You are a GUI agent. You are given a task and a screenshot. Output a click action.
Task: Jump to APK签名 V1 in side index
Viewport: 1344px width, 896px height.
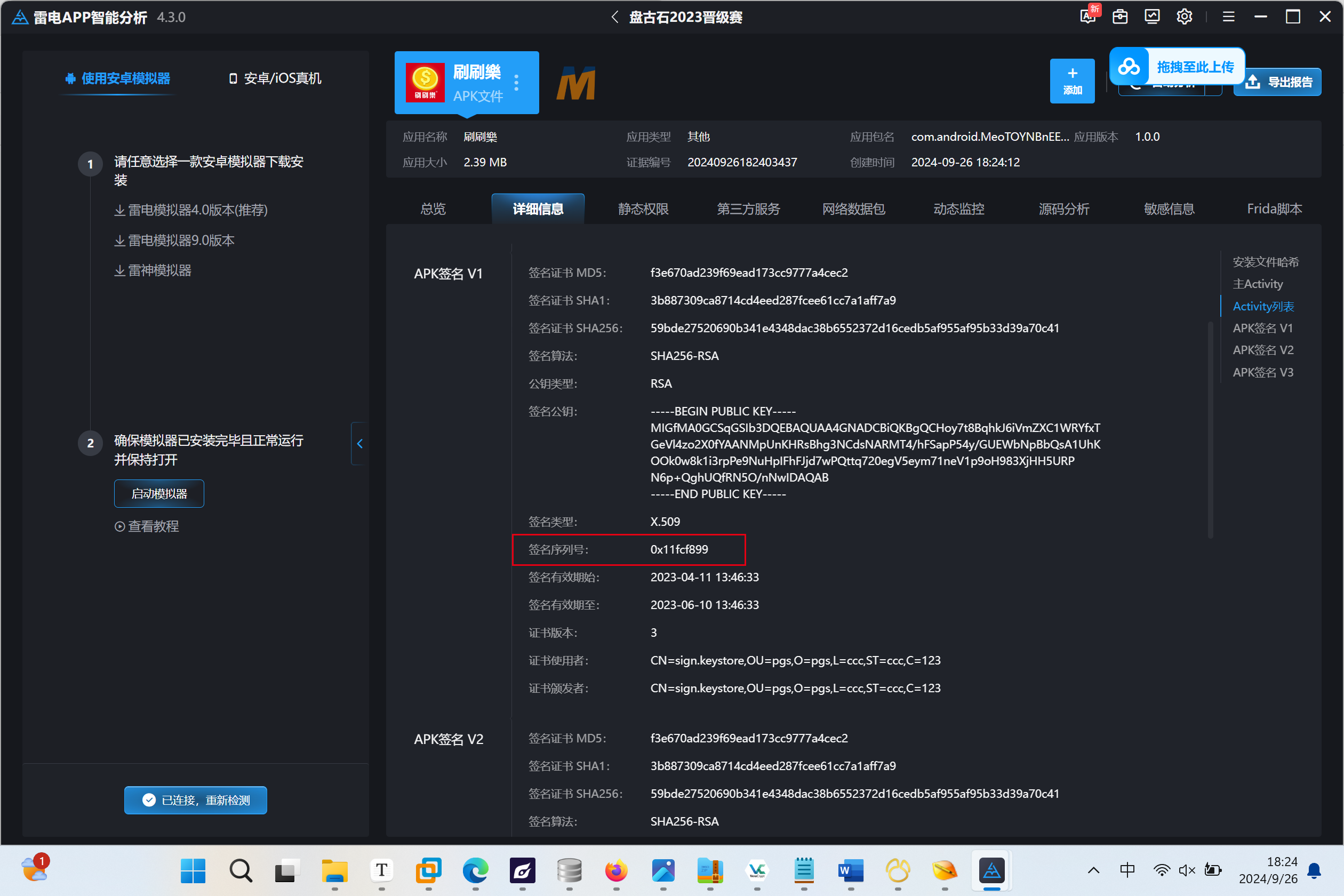1262,328
